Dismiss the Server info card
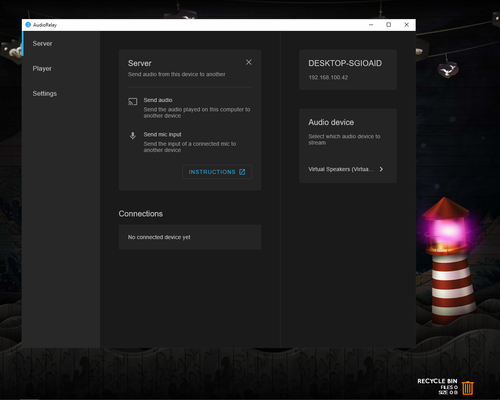The image size is (500, 400). click(249, 62)
